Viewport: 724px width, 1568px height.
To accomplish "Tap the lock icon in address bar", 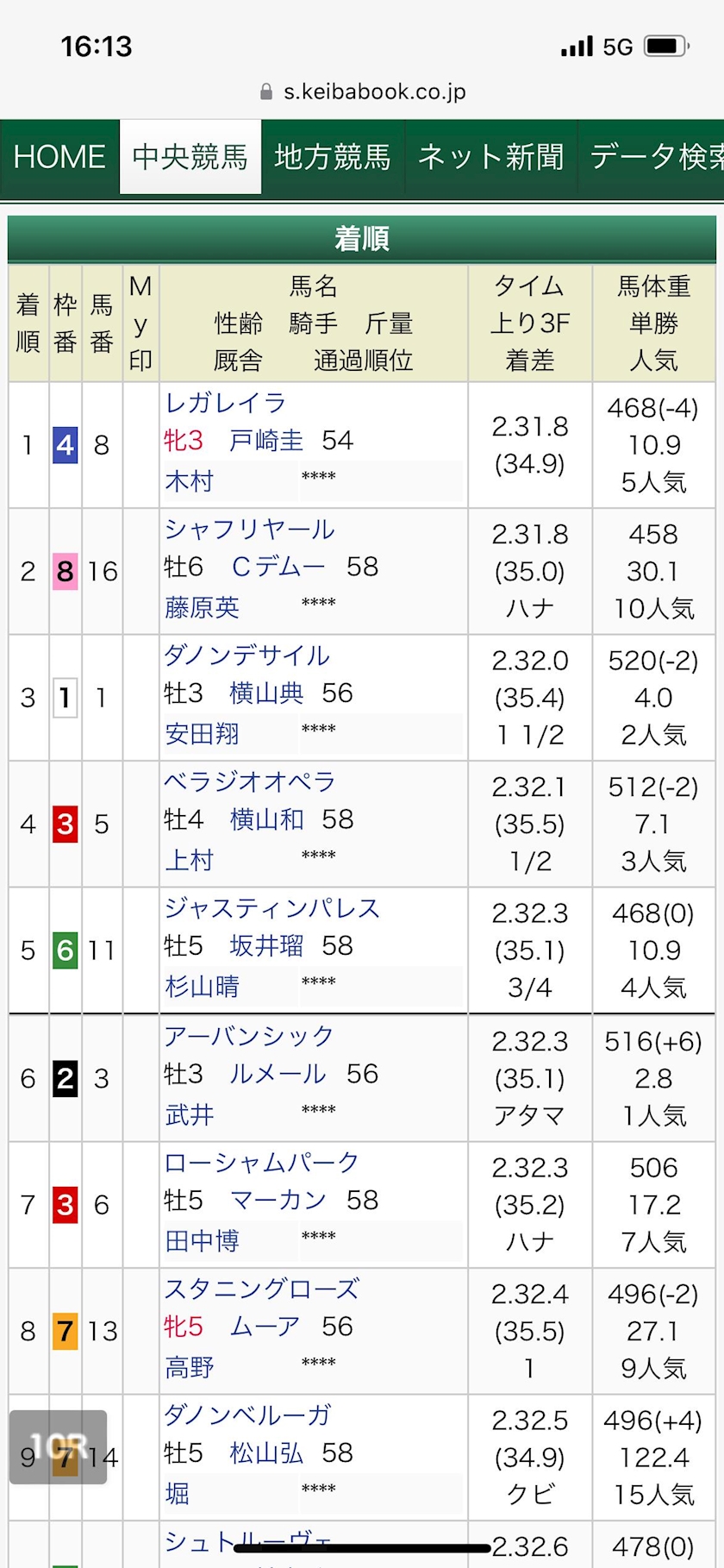I will click(266, 92).
